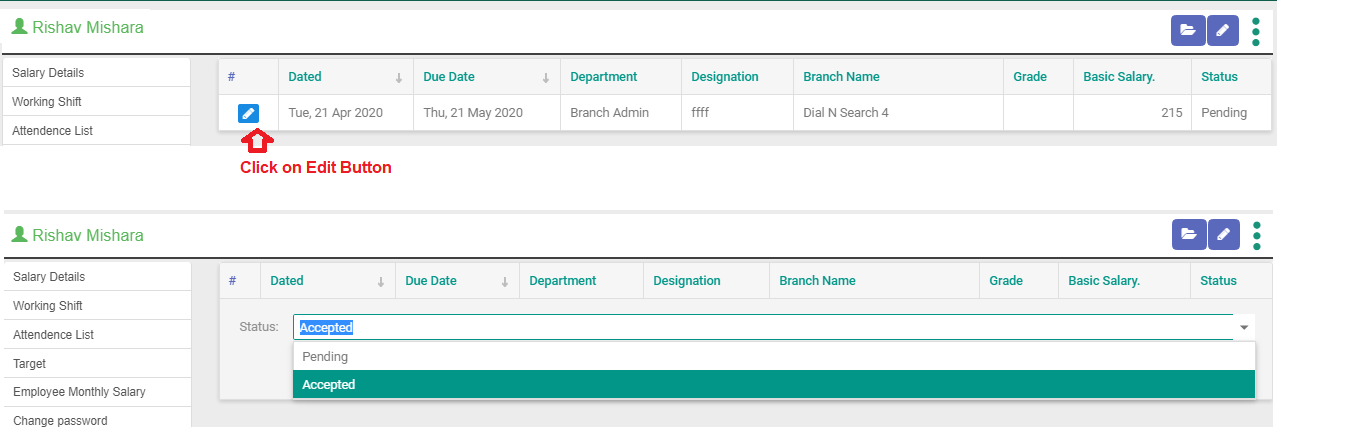This screenshot has height=430, width=1360.
Task: Open the three-dot menu in the upper panel
Action: (x=1256, y=31)
